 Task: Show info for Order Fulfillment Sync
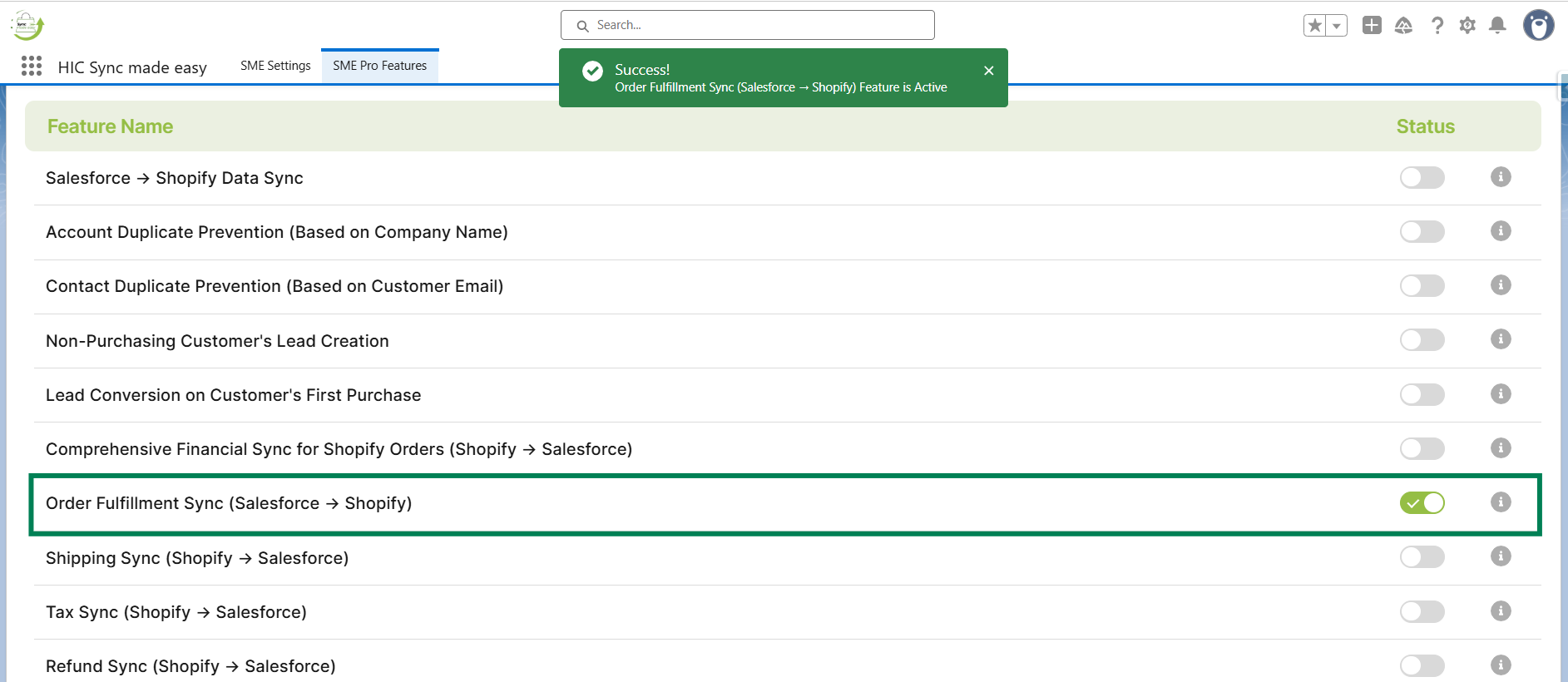pyautogui.click(x=1501, y=502)
